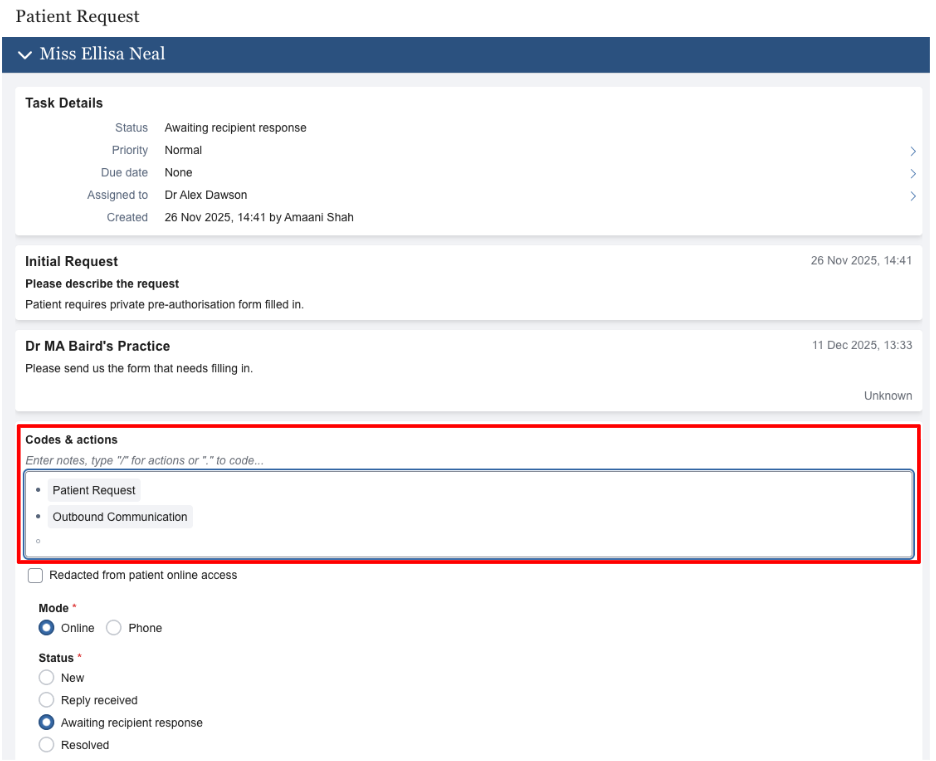
Task: Click the Outbound Communication code chip
Action: pos(120,517)
